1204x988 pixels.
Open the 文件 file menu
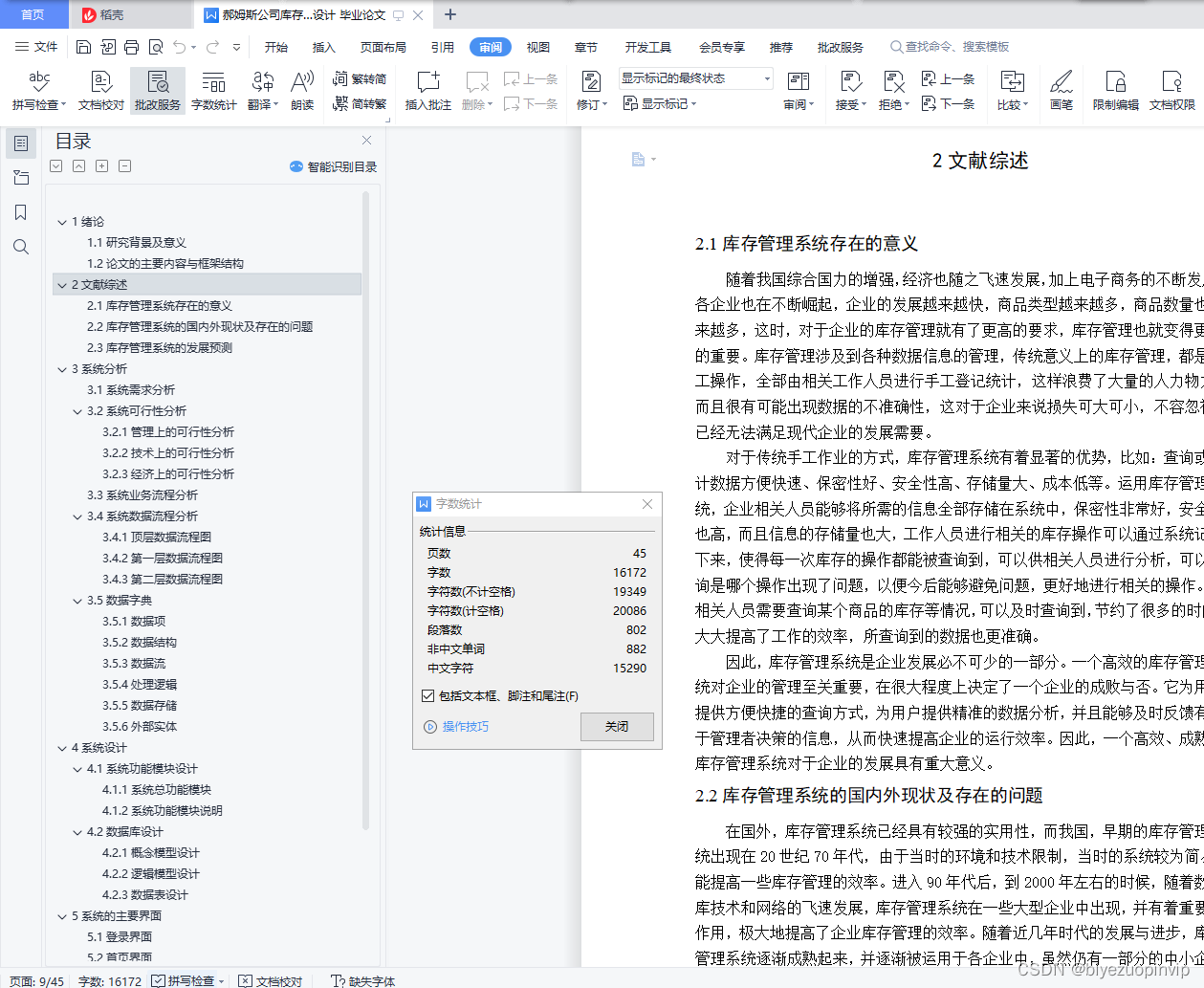point(36,47)
